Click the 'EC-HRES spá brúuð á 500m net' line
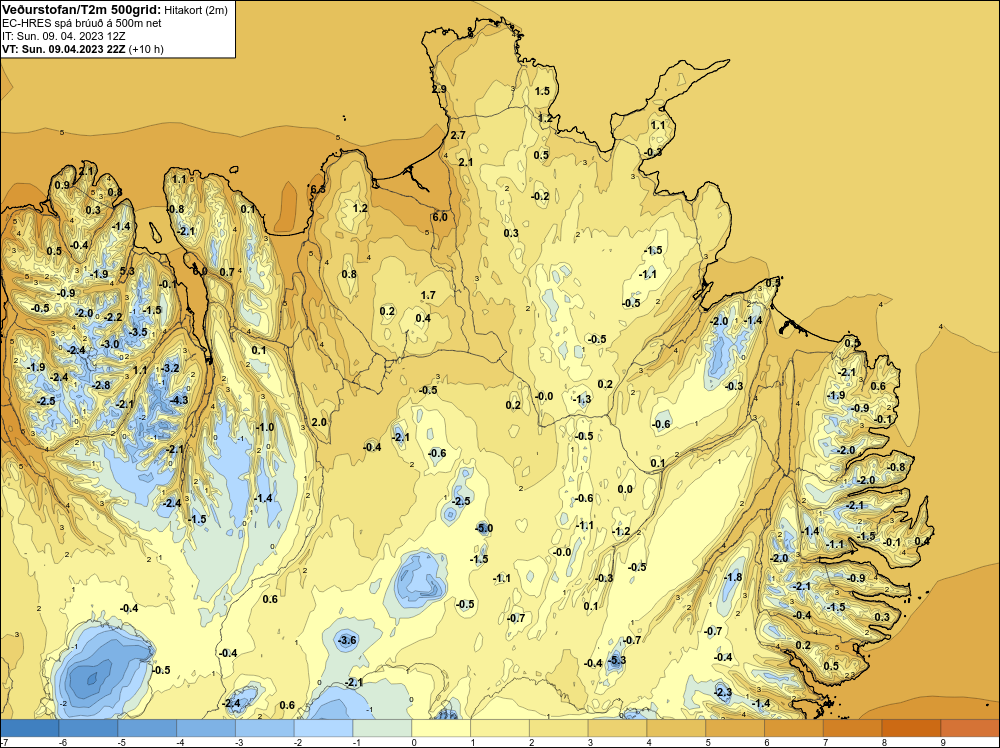The width and height of the screenshot is (1000, 748). 82,23
